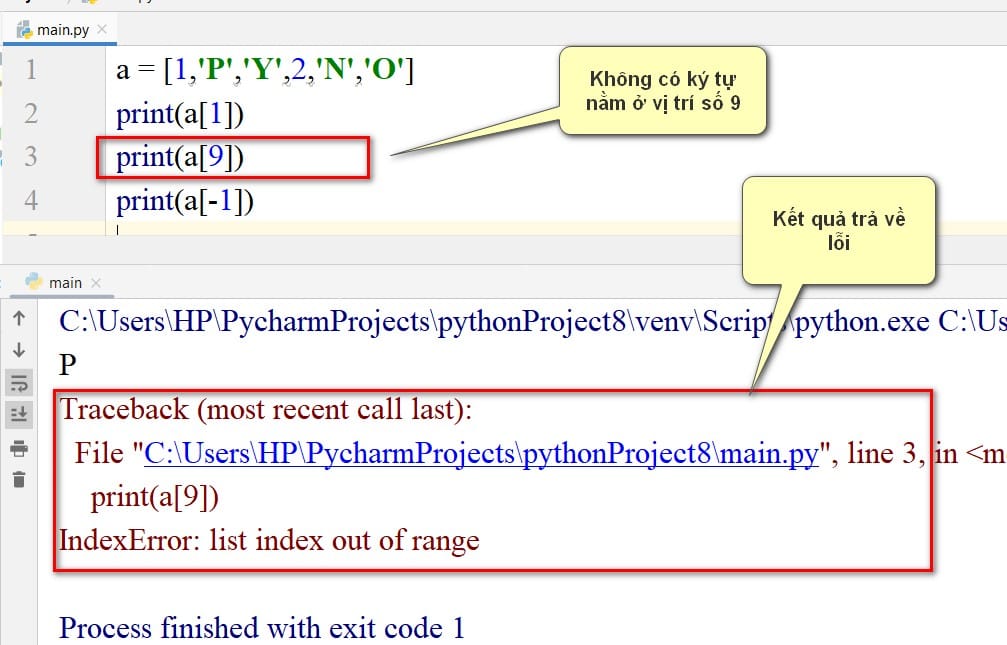Click the print icon in run panel
This screenshot has width=1007, height=645.
pos(19,448)
